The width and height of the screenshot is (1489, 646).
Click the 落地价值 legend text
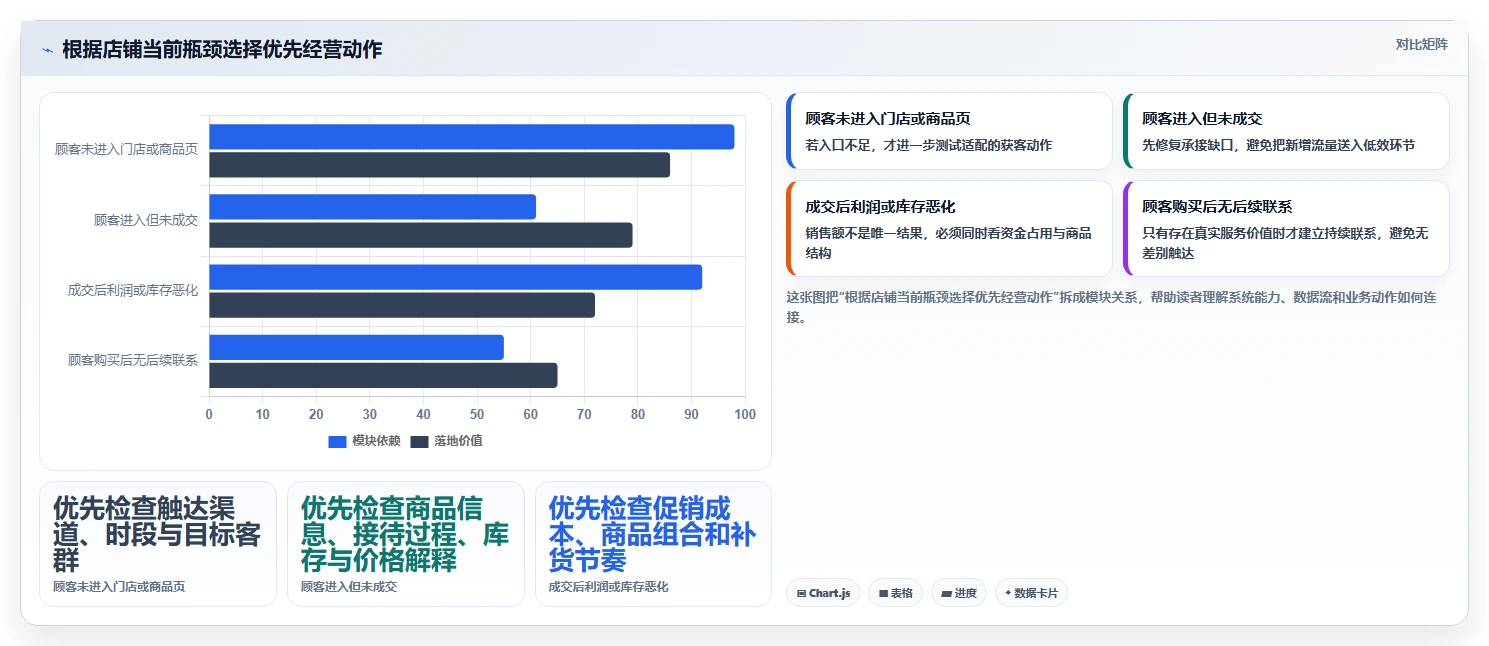(x=458, y=441)
